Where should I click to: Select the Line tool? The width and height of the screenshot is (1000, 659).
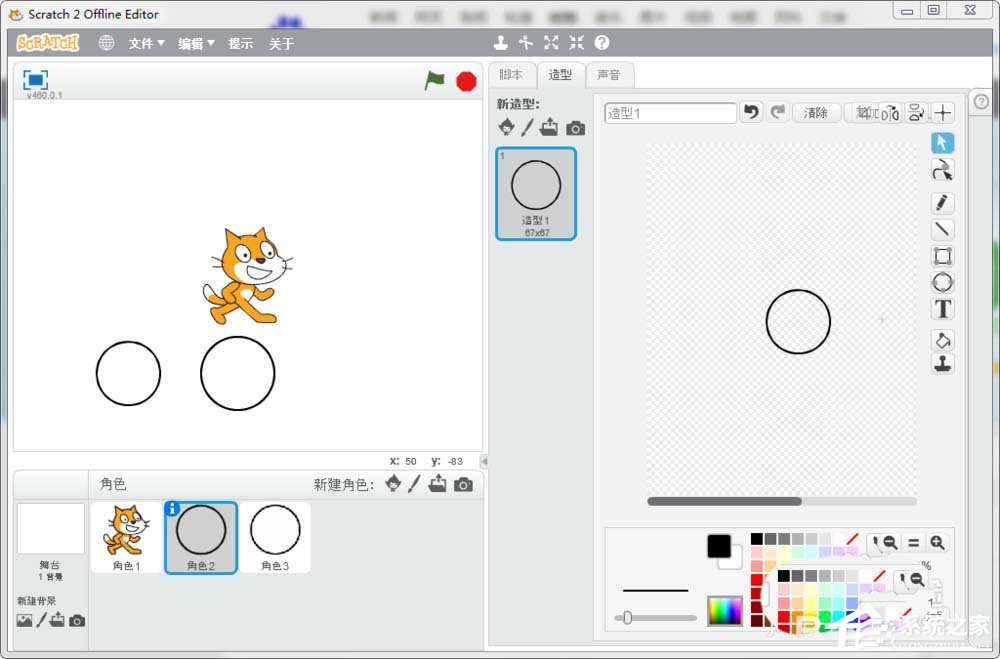click(x=942, y=229)
